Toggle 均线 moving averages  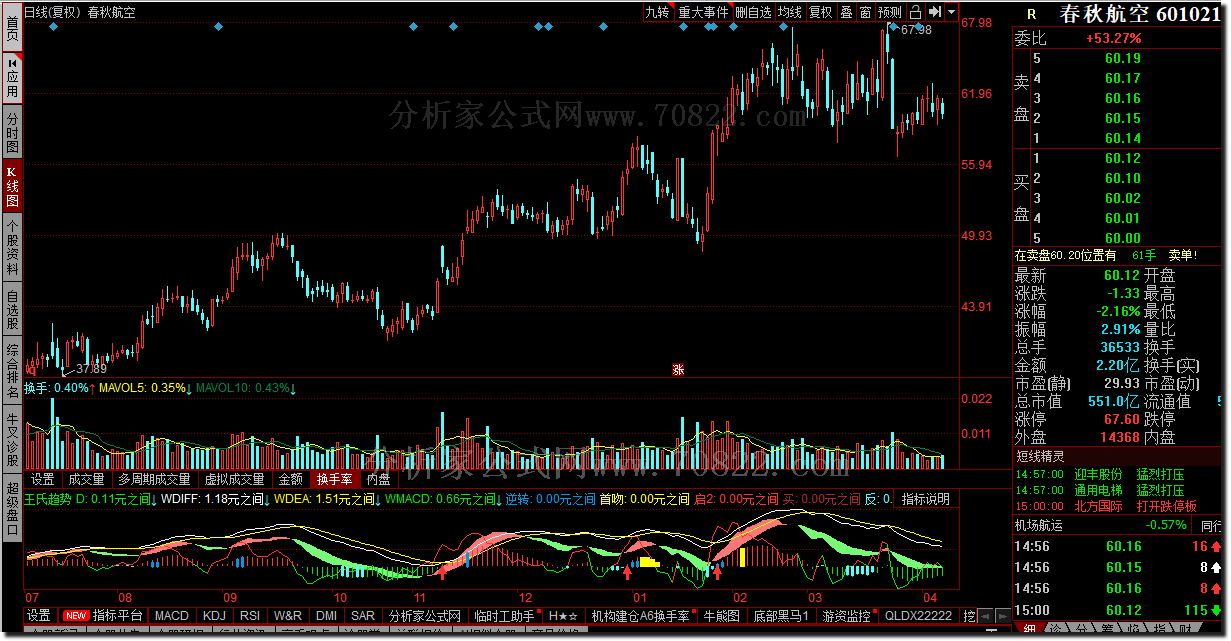click(790, 12)
